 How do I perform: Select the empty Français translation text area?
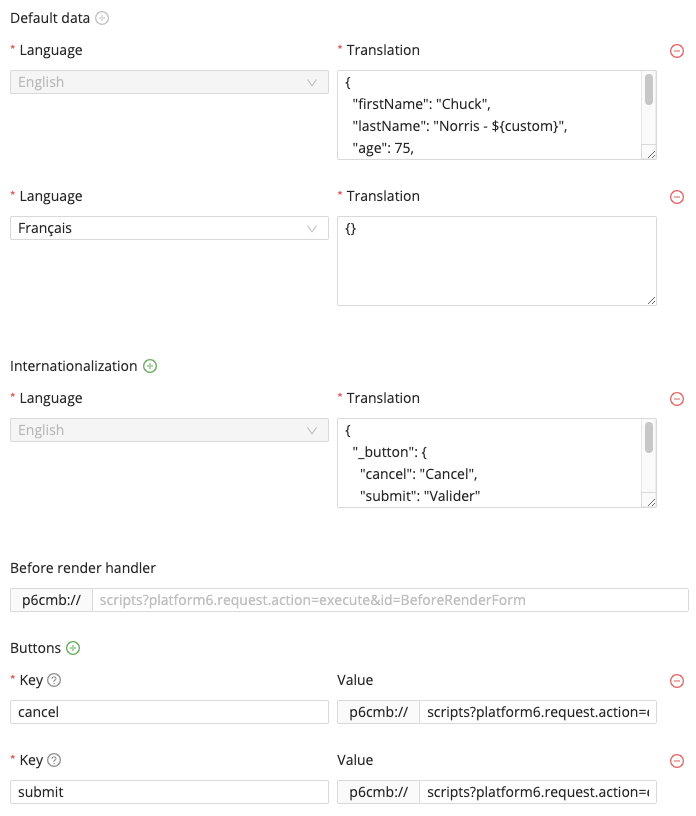[495, 260]
